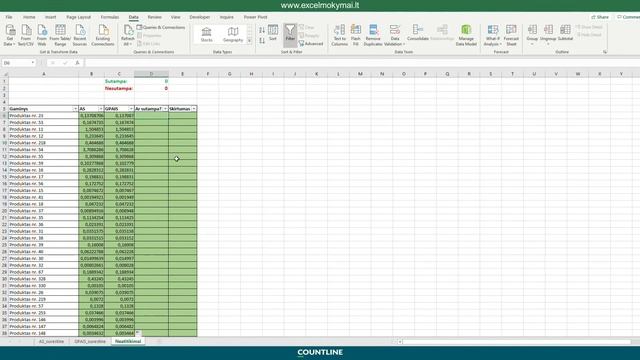
Task: Import data From Text/CSV
Action: tap(26, 35)
